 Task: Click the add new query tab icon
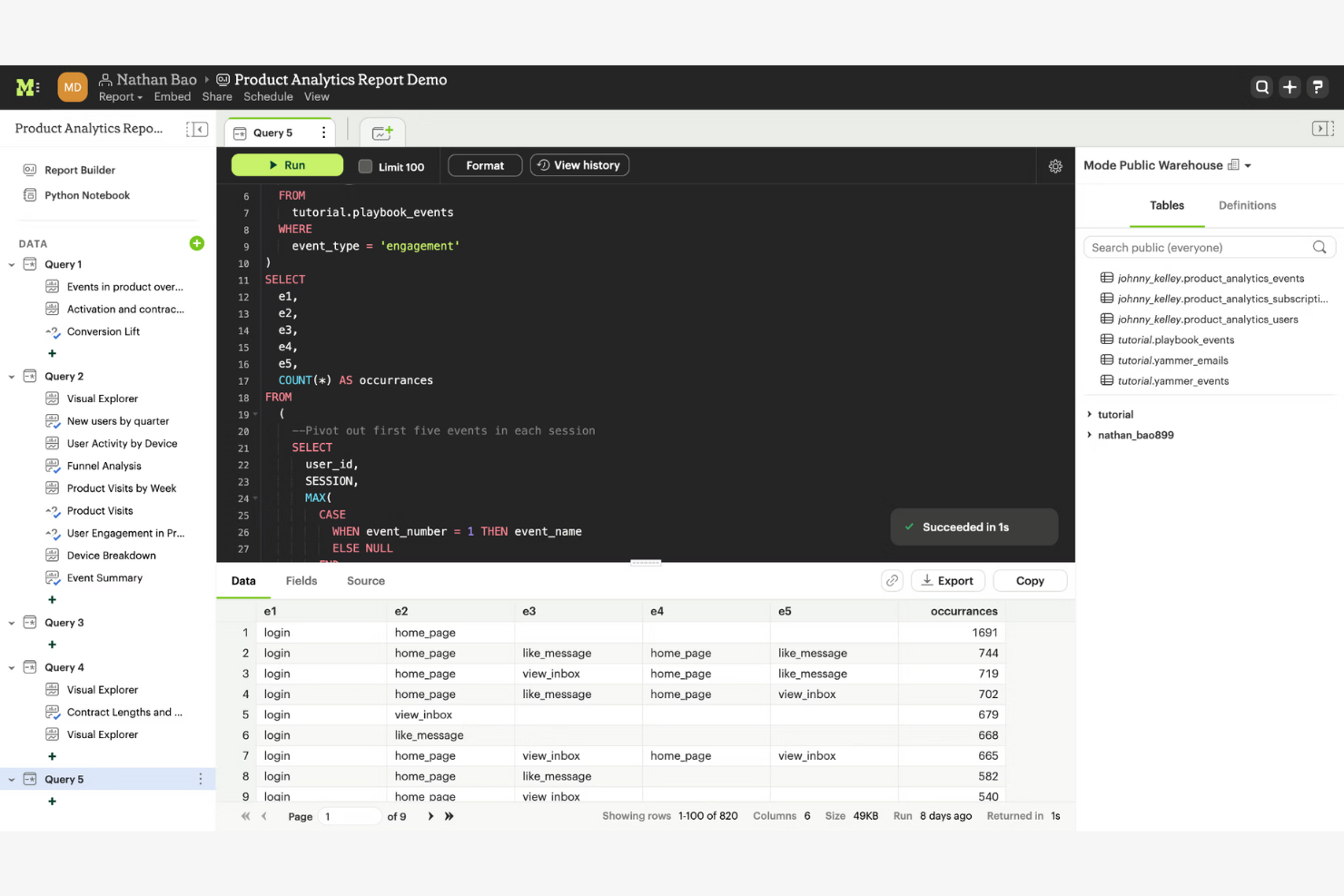382,133
